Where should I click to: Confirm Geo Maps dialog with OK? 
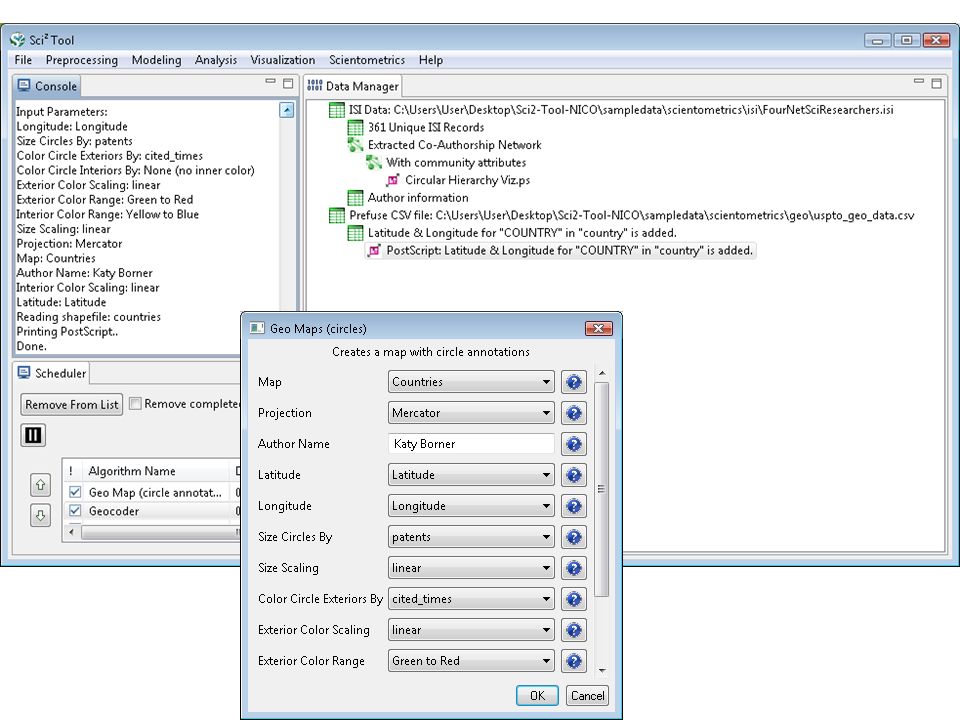[x=537, y=696]
